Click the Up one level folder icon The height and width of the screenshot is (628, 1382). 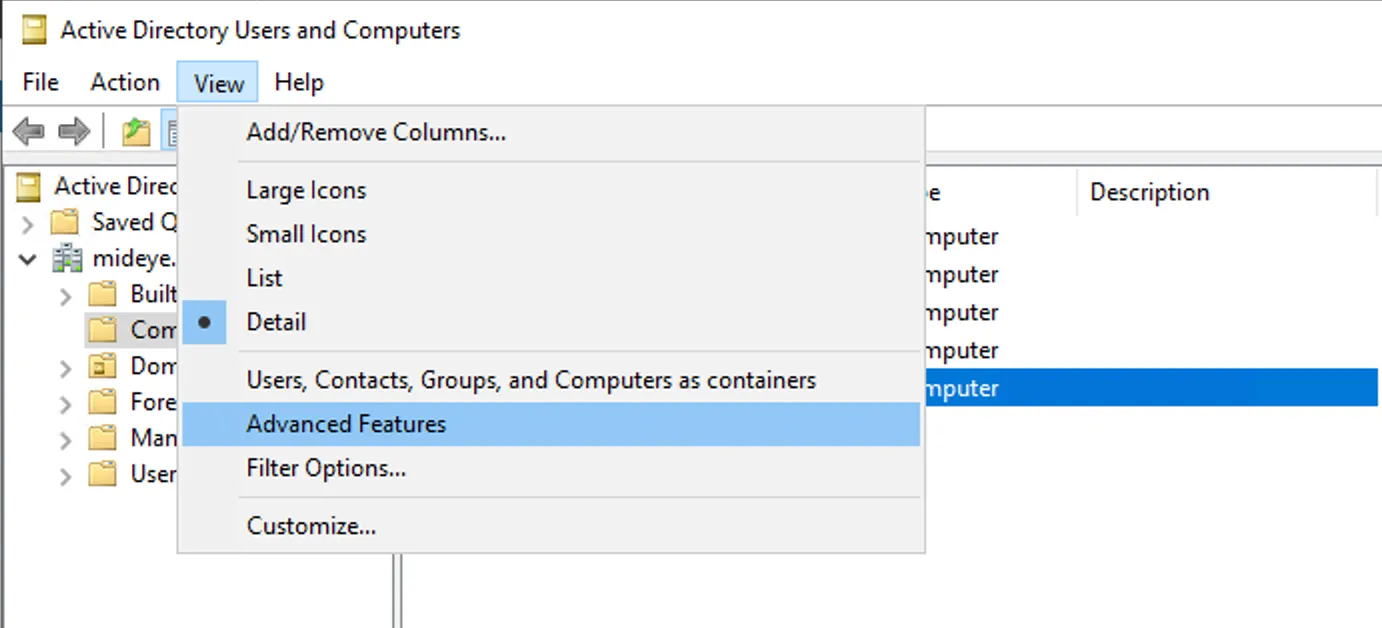click(136, 131)
